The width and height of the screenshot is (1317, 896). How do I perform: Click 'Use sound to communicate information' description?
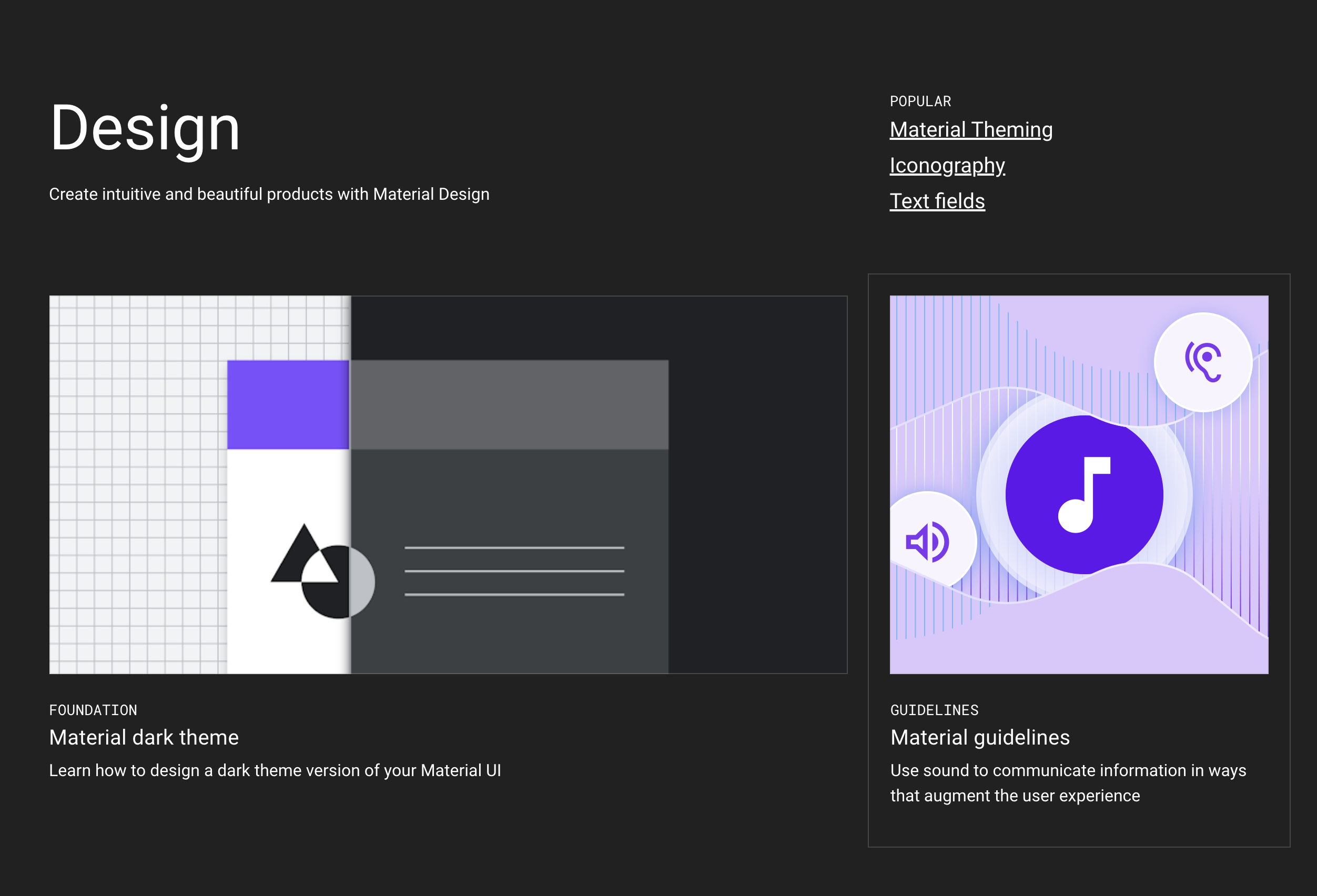(1068, 783)
